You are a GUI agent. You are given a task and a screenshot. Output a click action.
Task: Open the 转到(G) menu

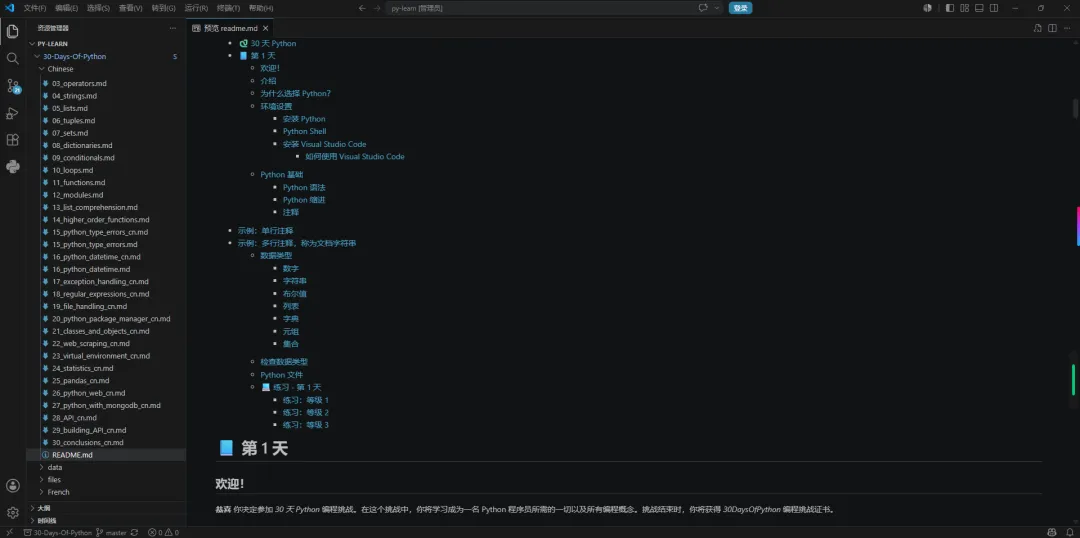163,8
